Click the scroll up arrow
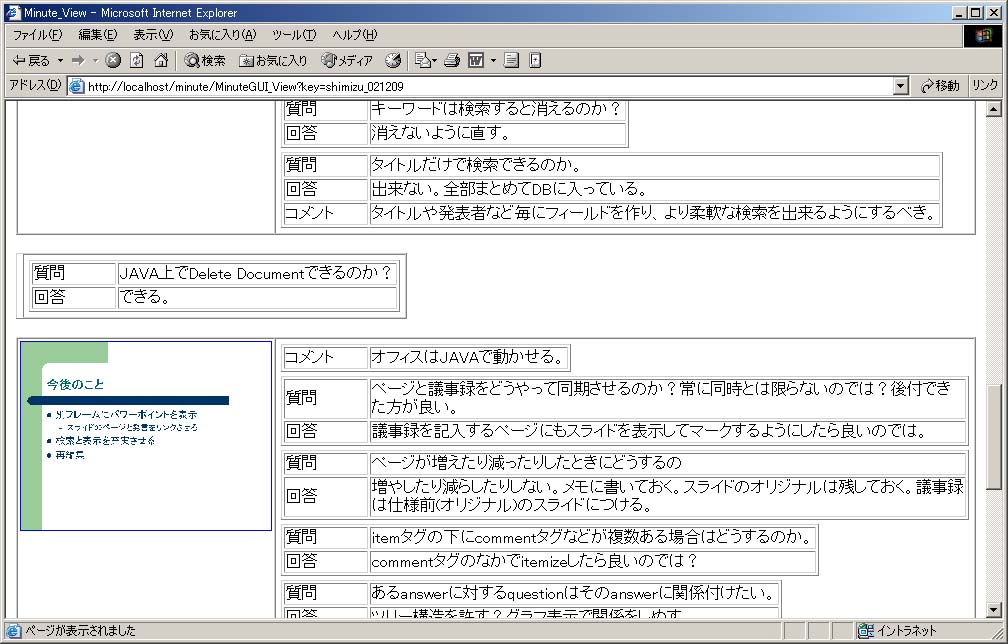Screen dimensions: 1008x644 pyautogui.click(x=993, y=109)
